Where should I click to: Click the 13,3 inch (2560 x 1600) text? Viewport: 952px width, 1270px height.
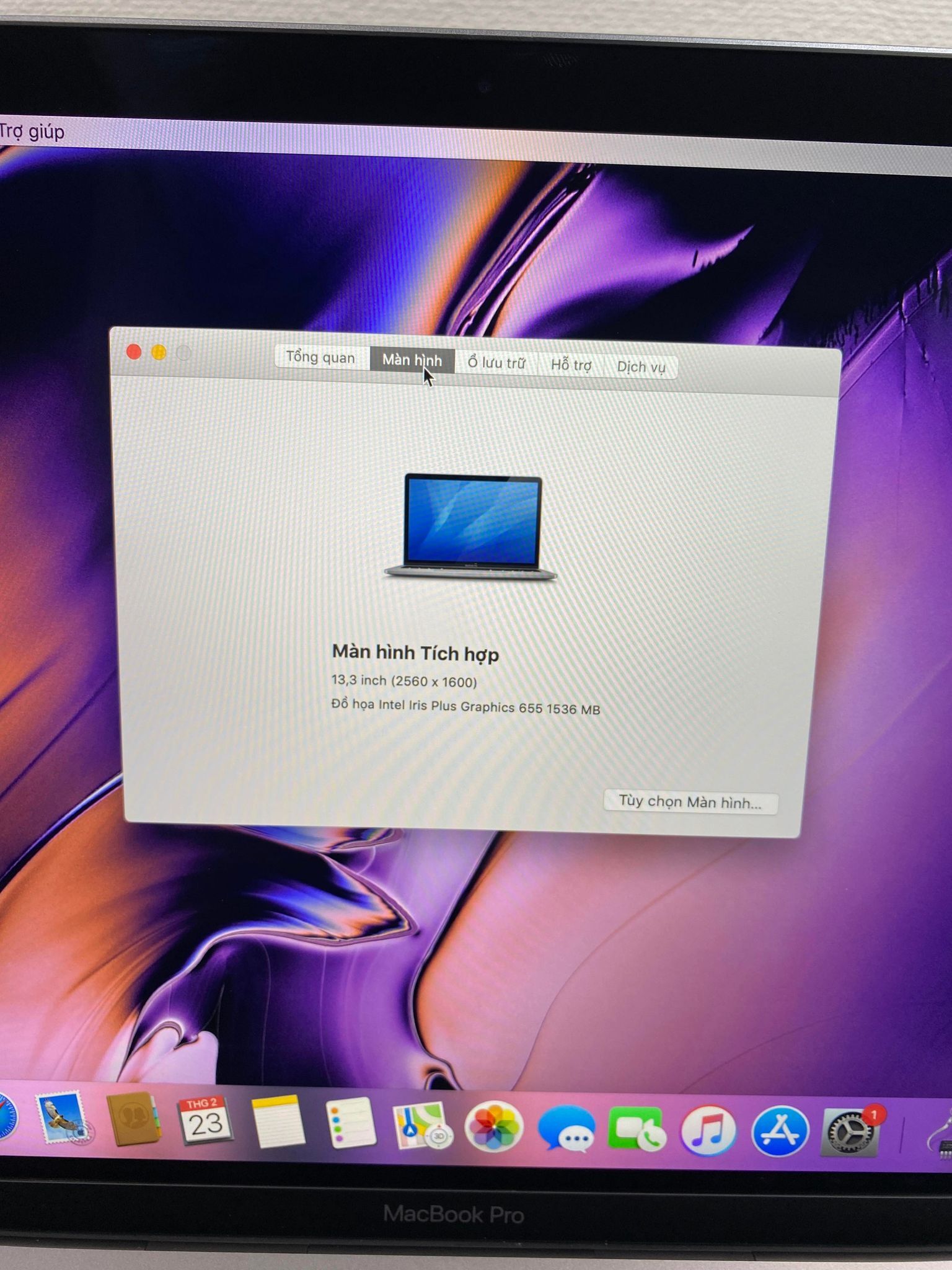click(x=404, y=681)
